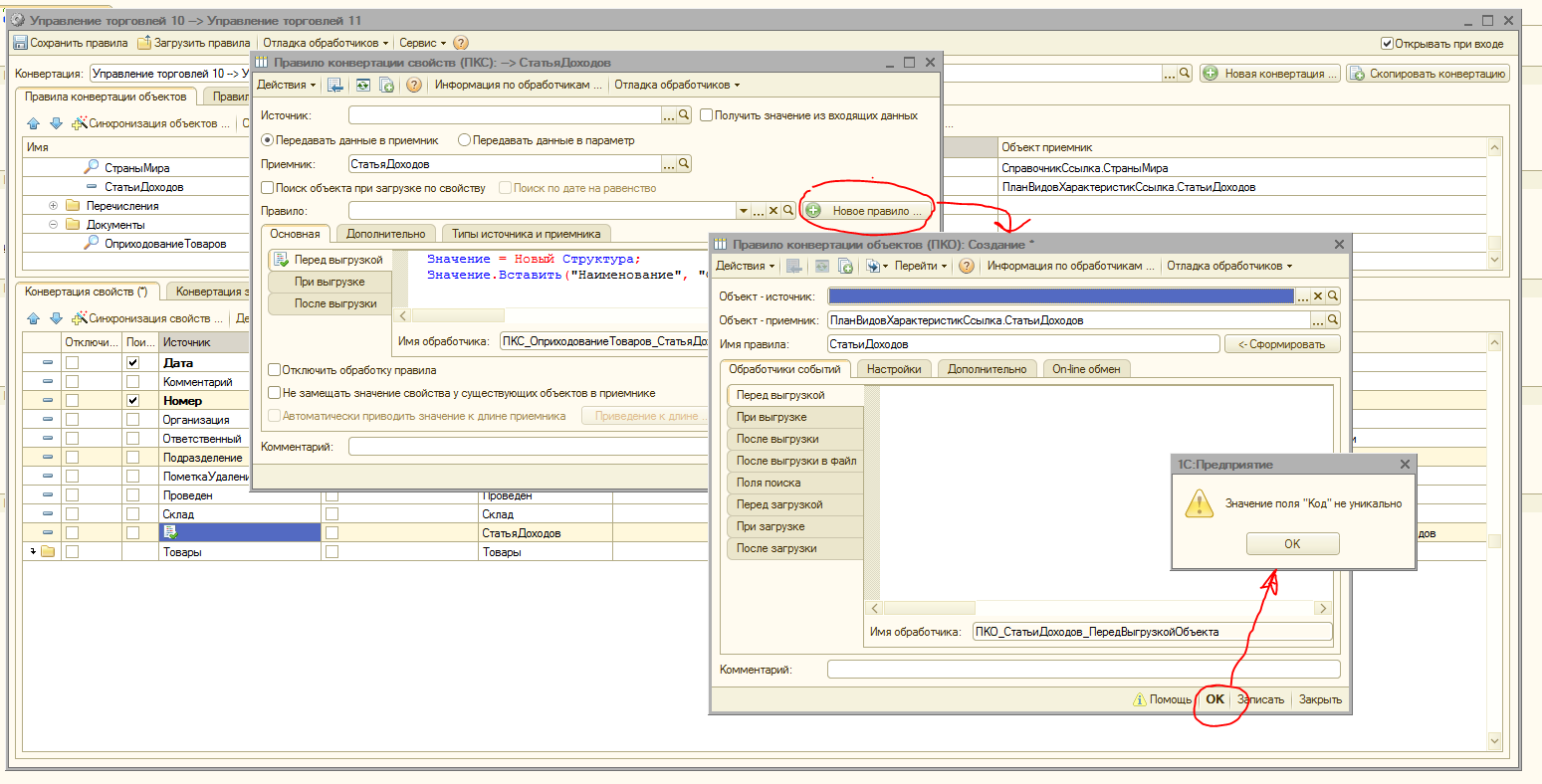
Task: Toggle Открывать при входе checkbox
Action: pos(1387,44)
